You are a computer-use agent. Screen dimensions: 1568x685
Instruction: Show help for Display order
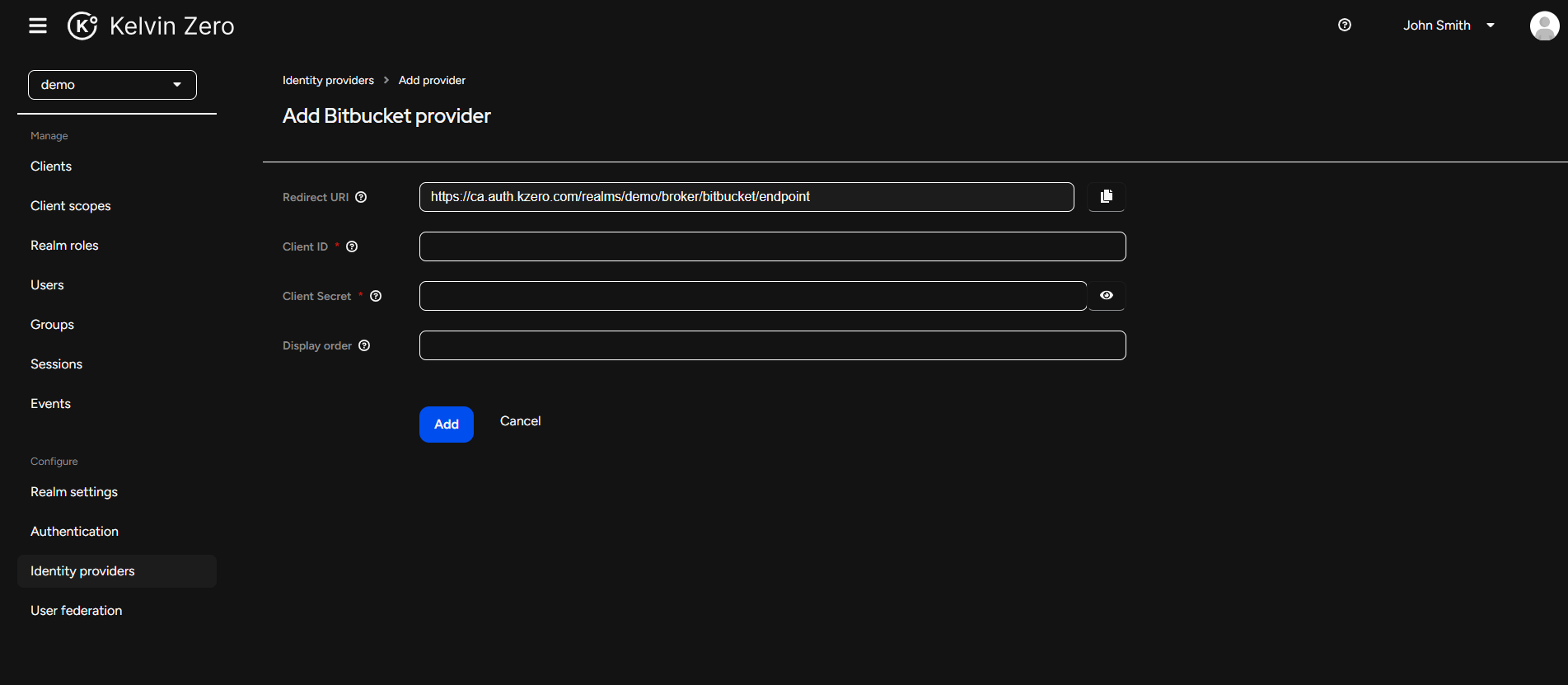[364, 345]
